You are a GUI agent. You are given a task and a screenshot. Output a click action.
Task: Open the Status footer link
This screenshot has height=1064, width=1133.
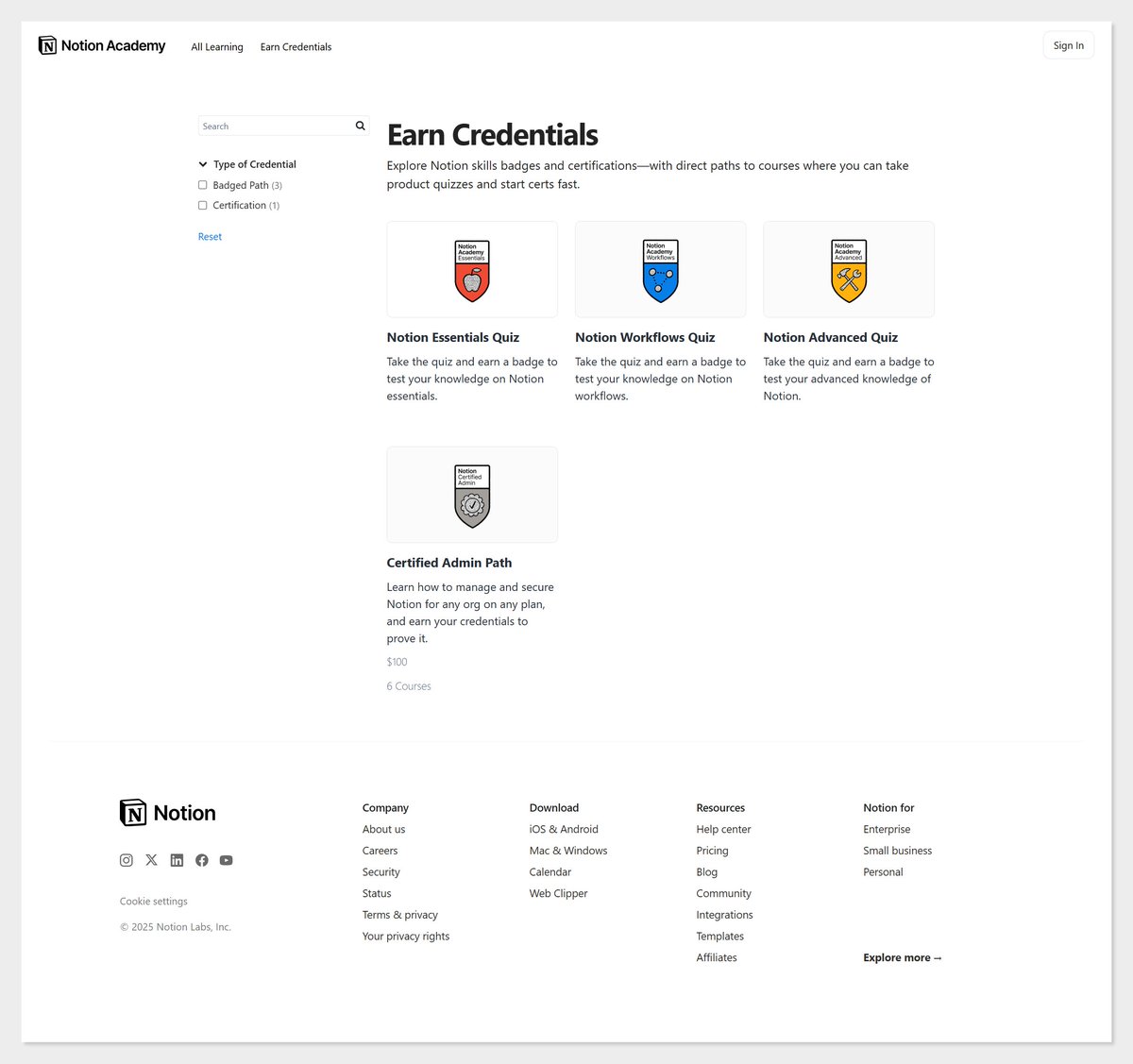pos(377,893)
